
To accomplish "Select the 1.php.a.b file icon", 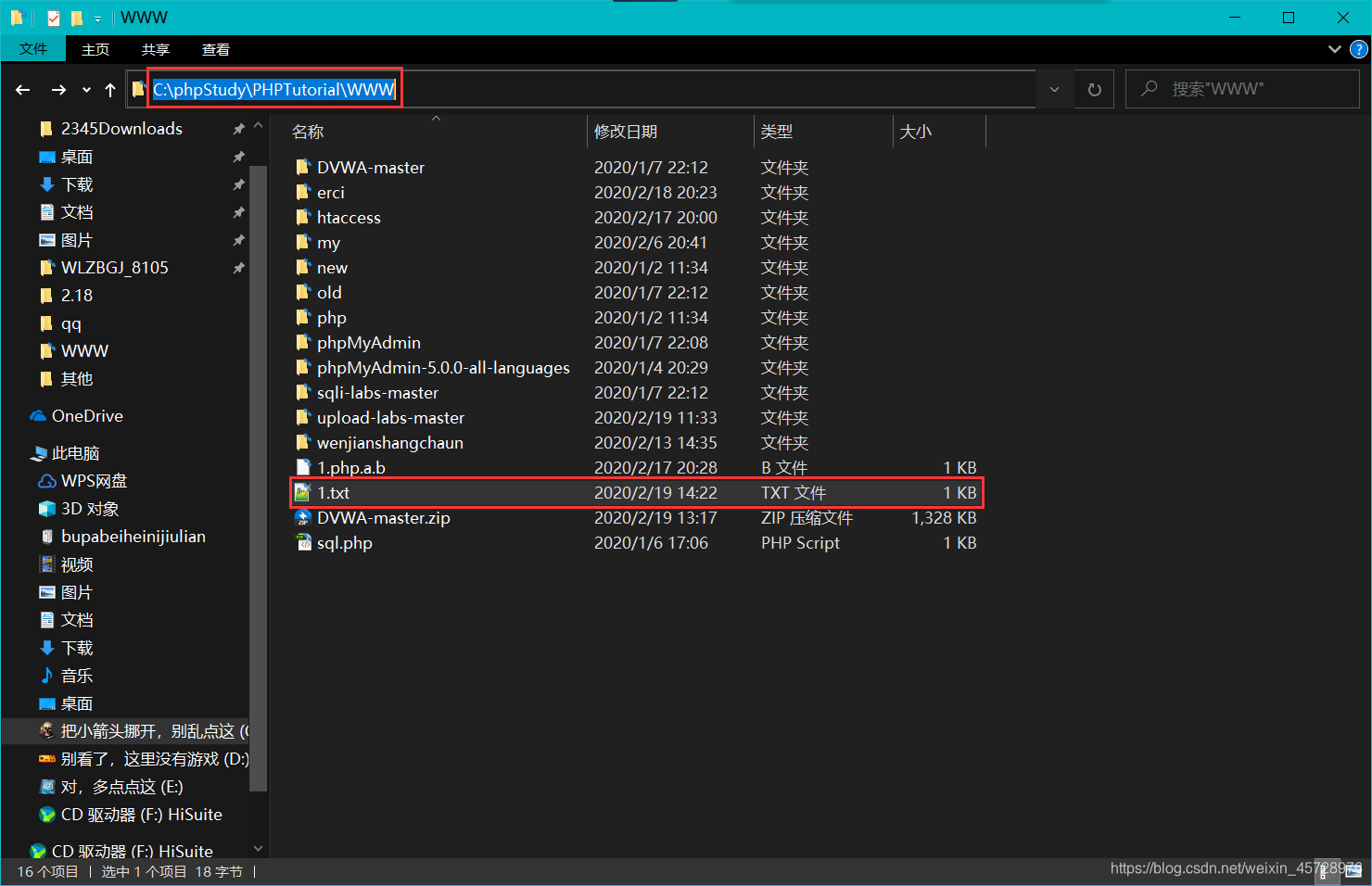I will click(x=302, y=467).
